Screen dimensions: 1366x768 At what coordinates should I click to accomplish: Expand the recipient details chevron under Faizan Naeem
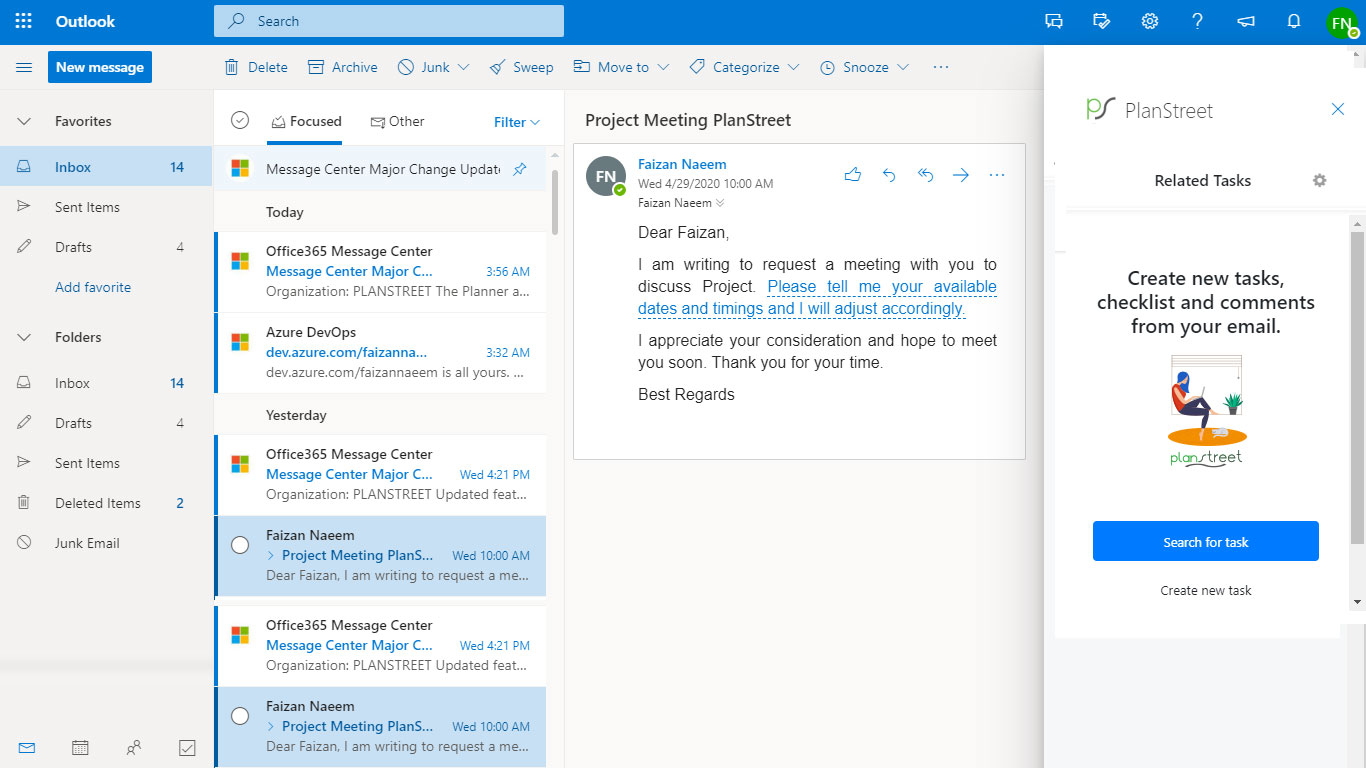coord(719,203)
